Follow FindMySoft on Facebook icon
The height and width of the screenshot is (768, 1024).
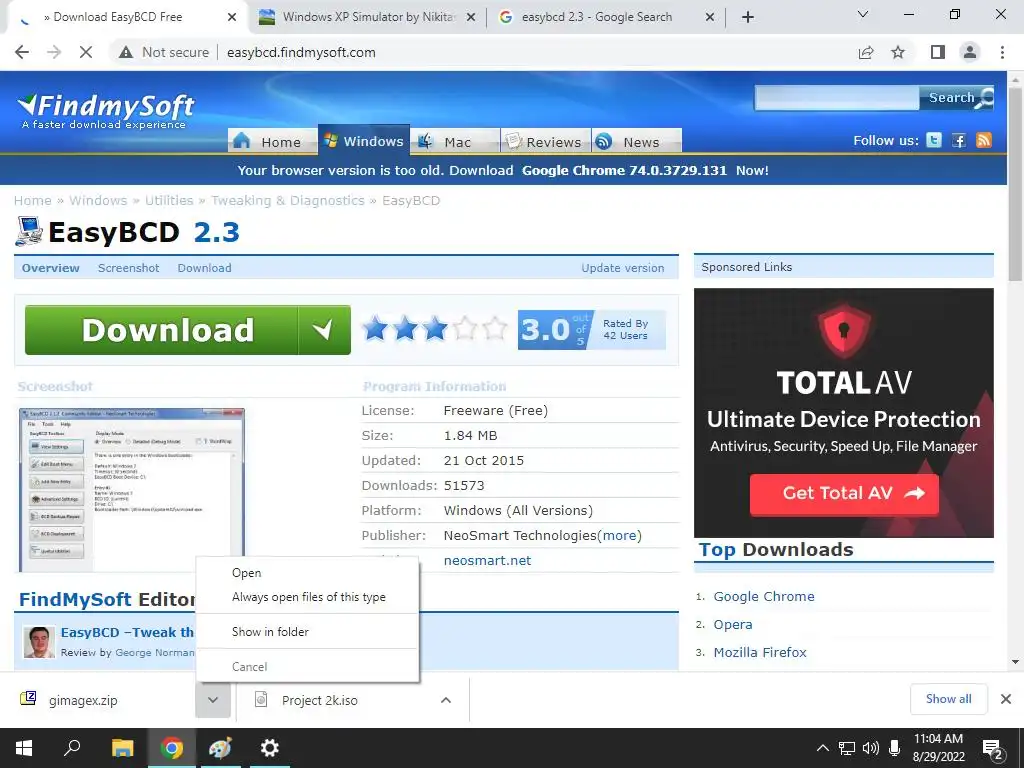(x=959, y=140)
